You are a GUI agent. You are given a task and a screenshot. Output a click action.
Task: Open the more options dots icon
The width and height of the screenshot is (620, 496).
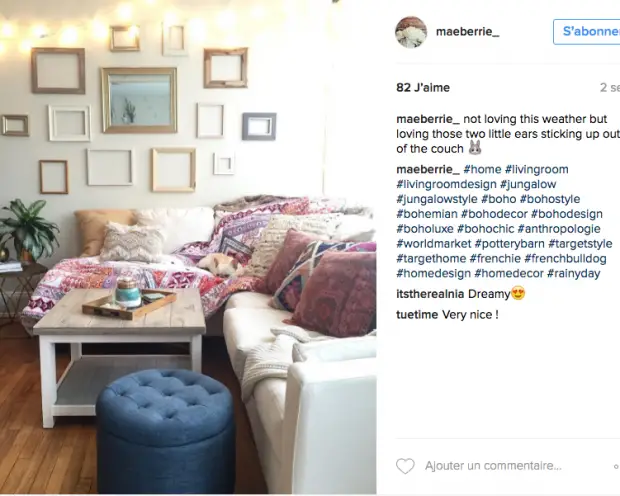(617, 466)
